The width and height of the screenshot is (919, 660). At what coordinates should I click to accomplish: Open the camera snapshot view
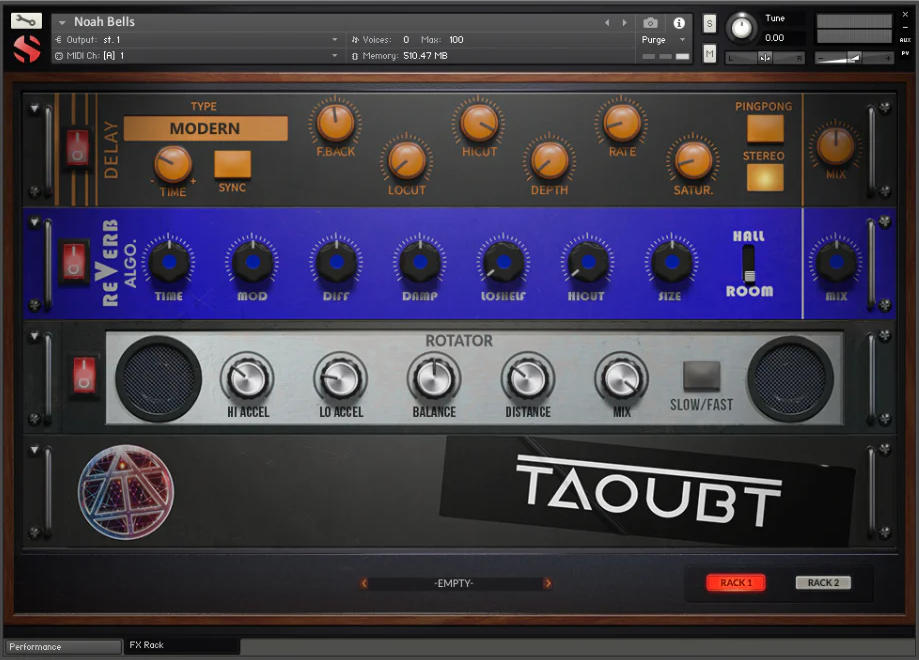click(x=650, y=23)
